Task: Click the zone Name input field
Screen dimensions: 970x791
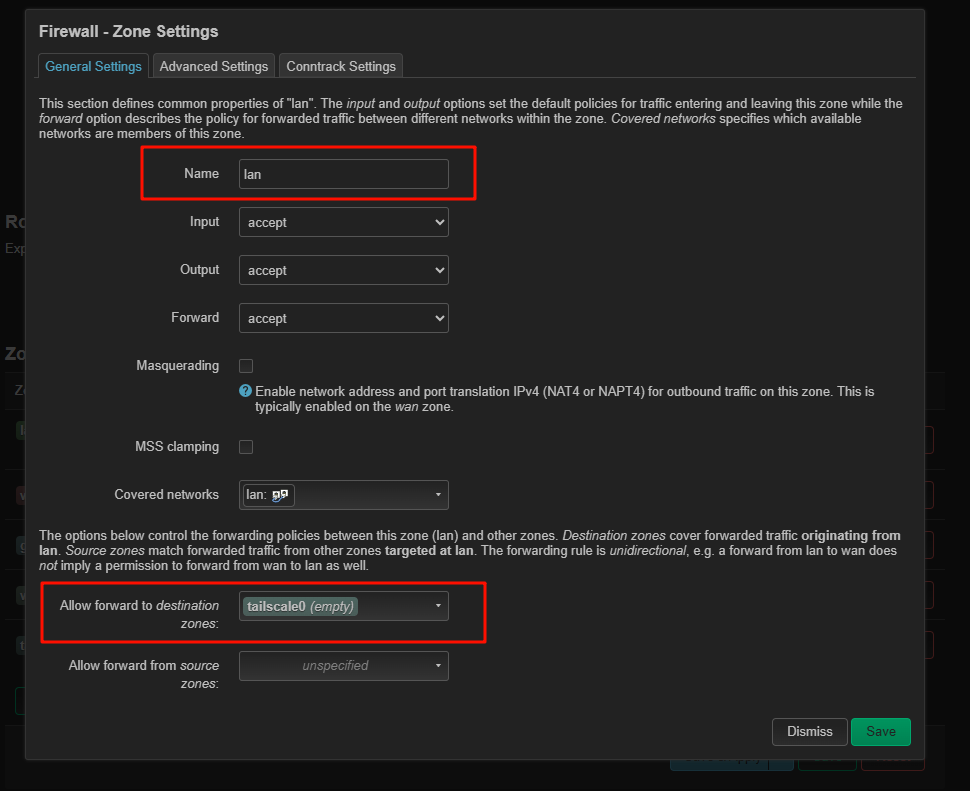Action: [x=343, y=174]
